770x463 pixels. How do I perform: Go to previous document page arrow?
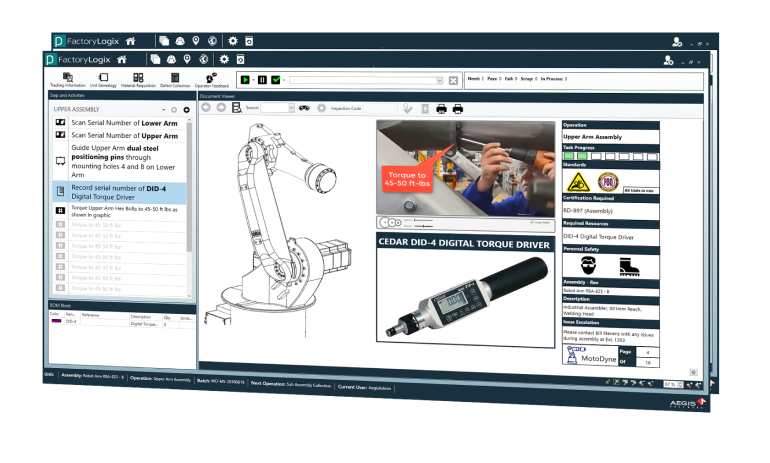206,107
